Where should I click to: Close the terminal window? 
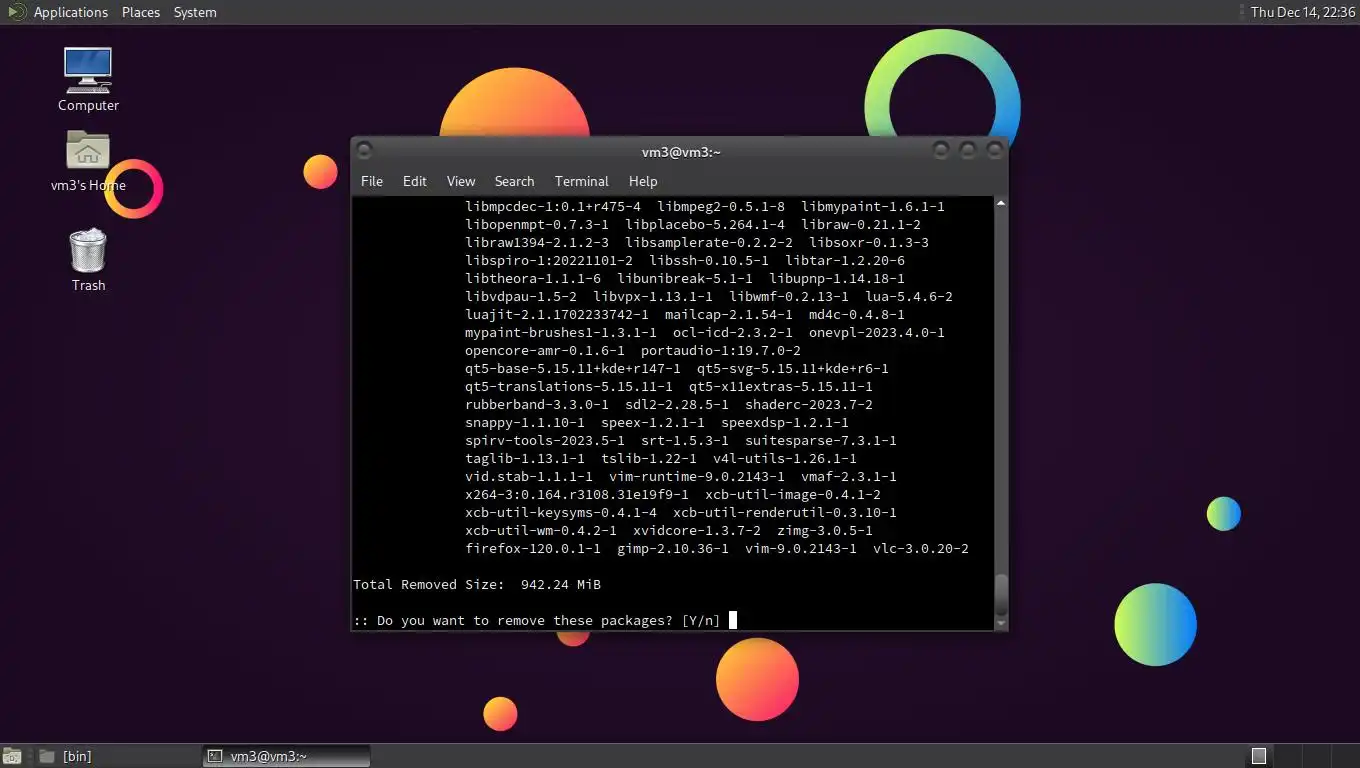995,151
